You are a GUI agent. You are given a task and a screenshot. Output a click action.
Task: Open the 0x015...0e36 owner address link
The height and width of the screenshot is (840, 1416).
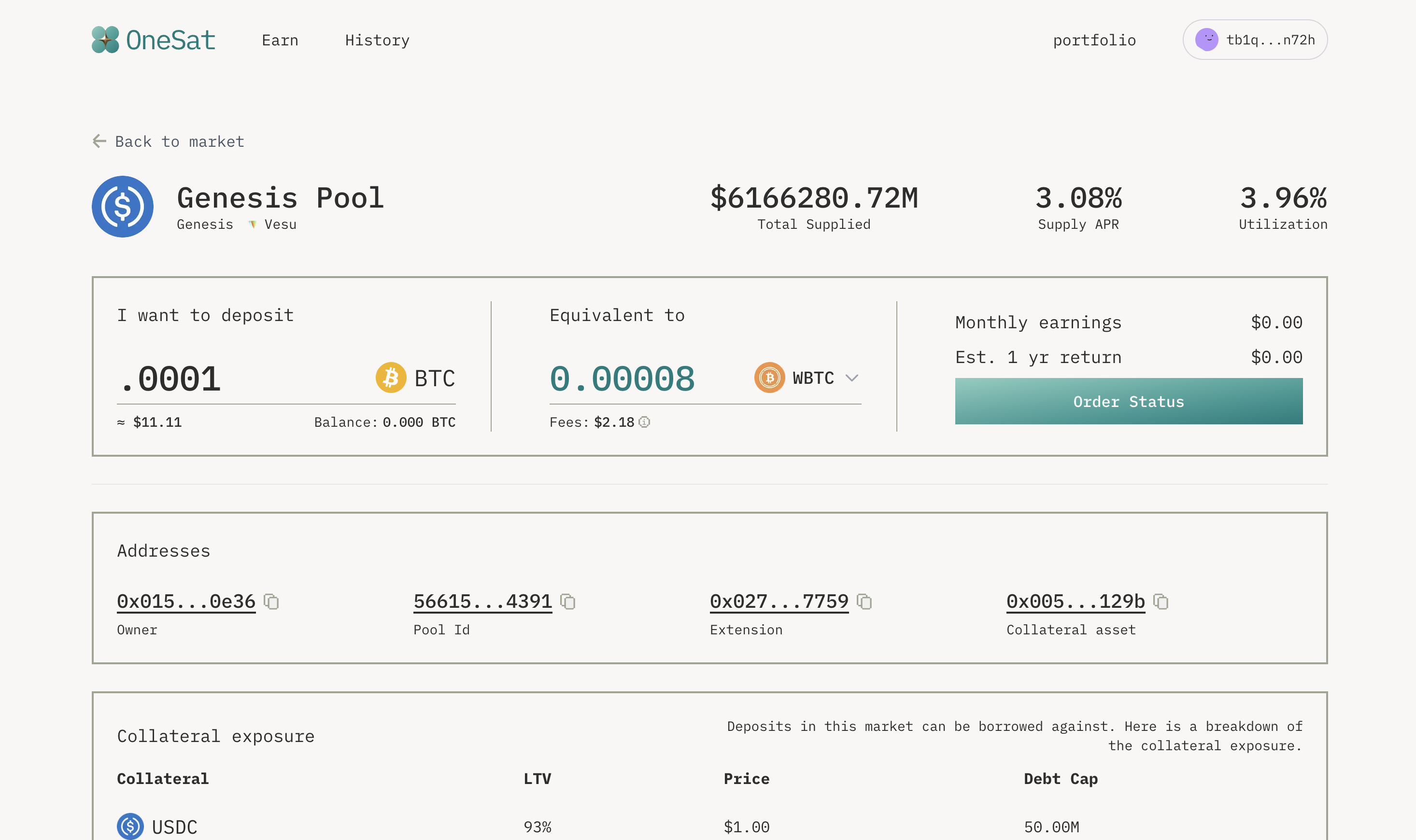tap(186, 601)
